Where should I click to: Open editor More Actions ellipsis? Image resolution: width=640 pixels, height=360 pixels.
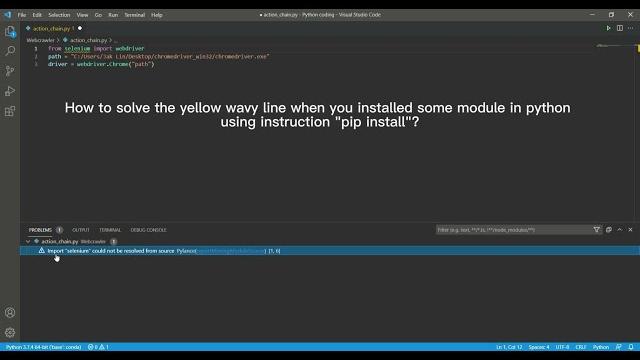[631, 28]
